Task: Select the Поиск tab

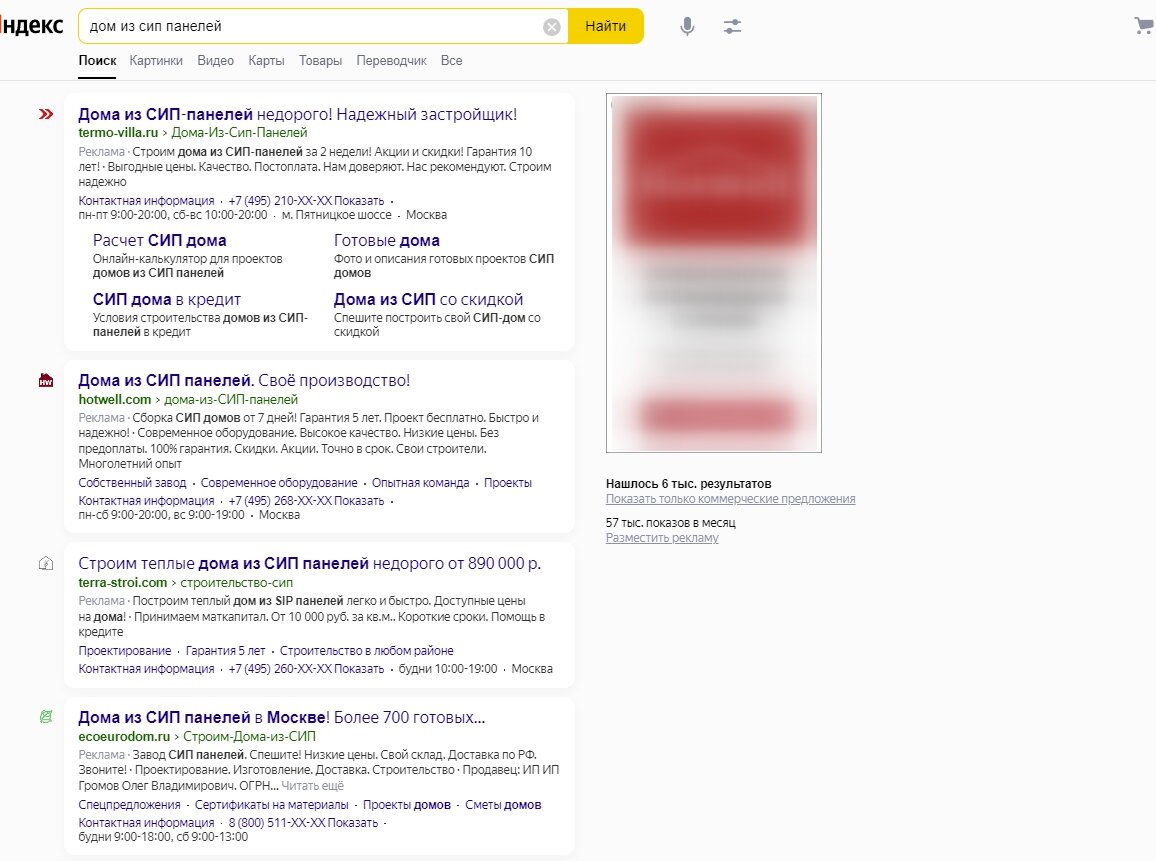Action: (x=97, y=60)
